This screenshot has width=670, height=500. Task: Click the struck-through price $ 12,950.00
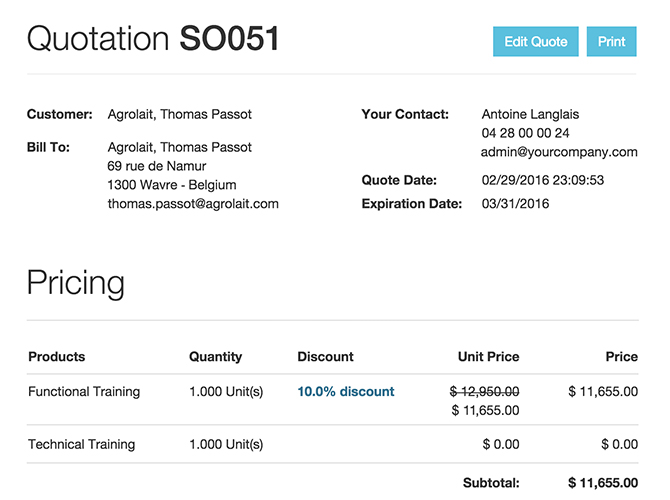484,392
